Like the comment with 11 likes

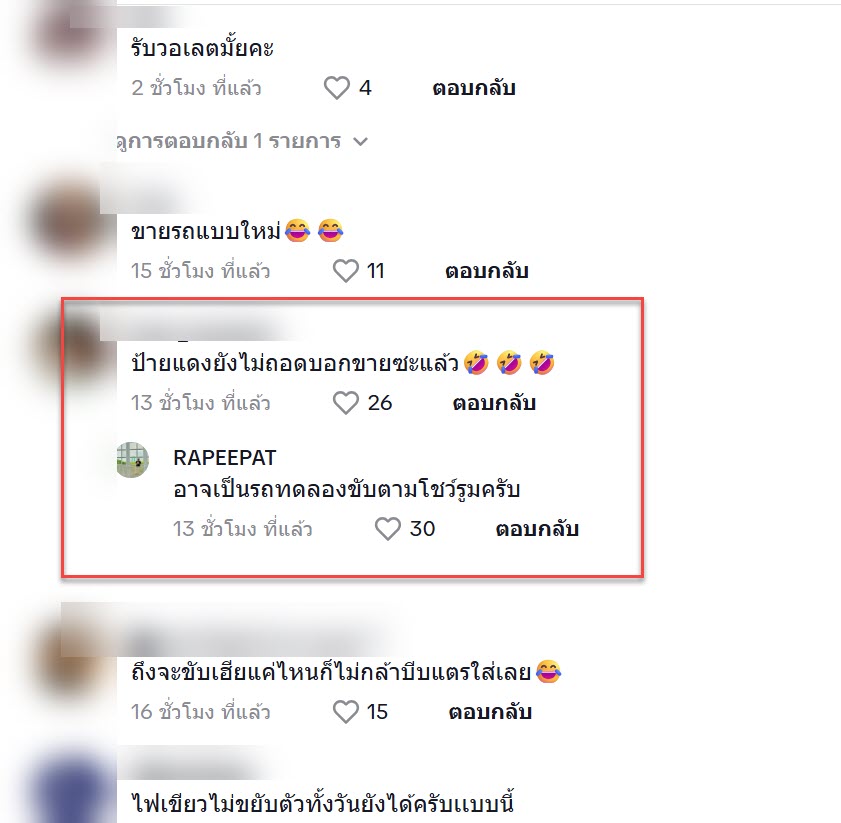(345, 270)
